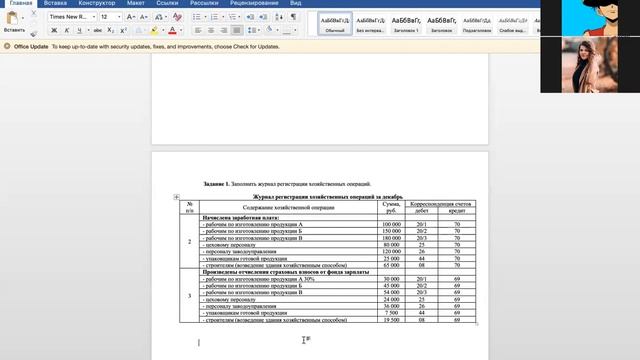Increase font size with the larger A
The height and width of the screenshot is (360, 640).
[x=130, y=17]
